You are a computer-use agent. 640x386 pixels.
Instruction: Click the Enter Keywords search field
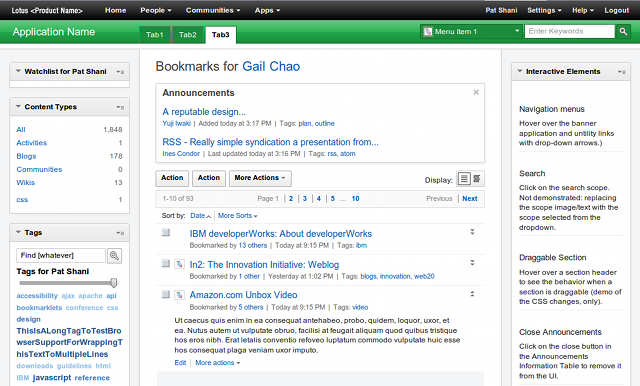(x=569, y=31)
